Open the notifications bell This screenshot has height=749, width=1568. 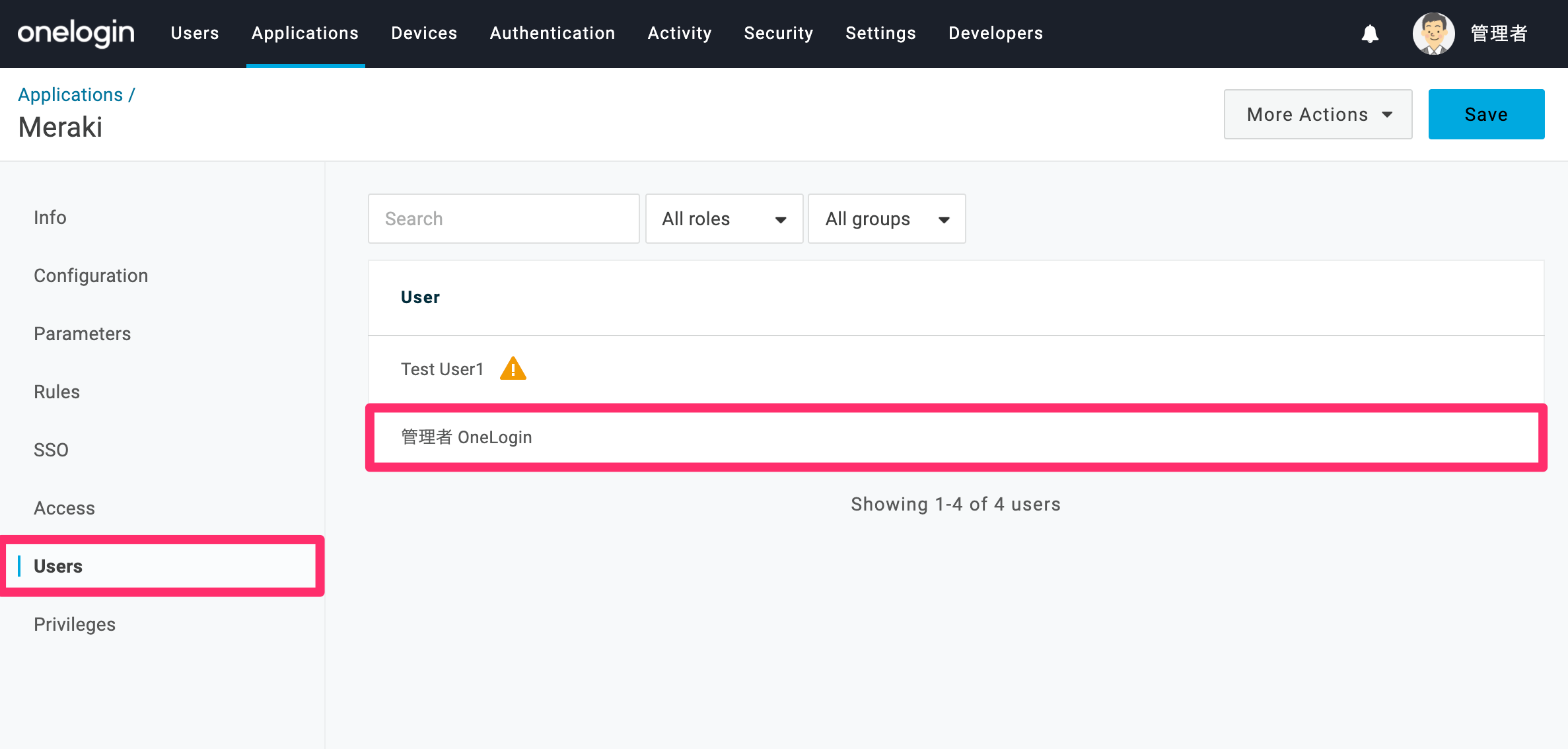click(1370, 34)
